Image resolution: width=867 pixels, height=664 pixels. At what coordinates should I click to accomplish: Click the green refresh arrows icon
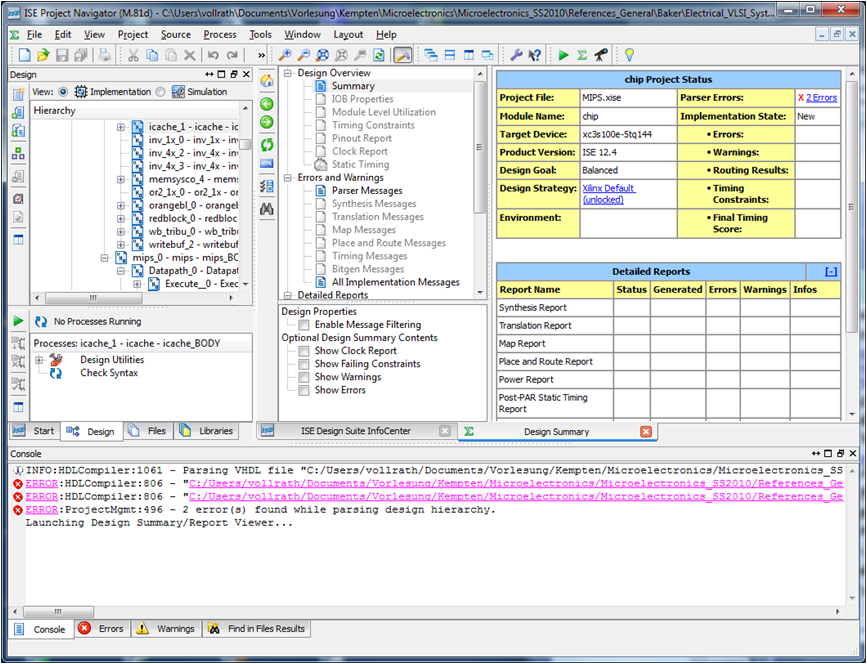click(x=267, y=145)
